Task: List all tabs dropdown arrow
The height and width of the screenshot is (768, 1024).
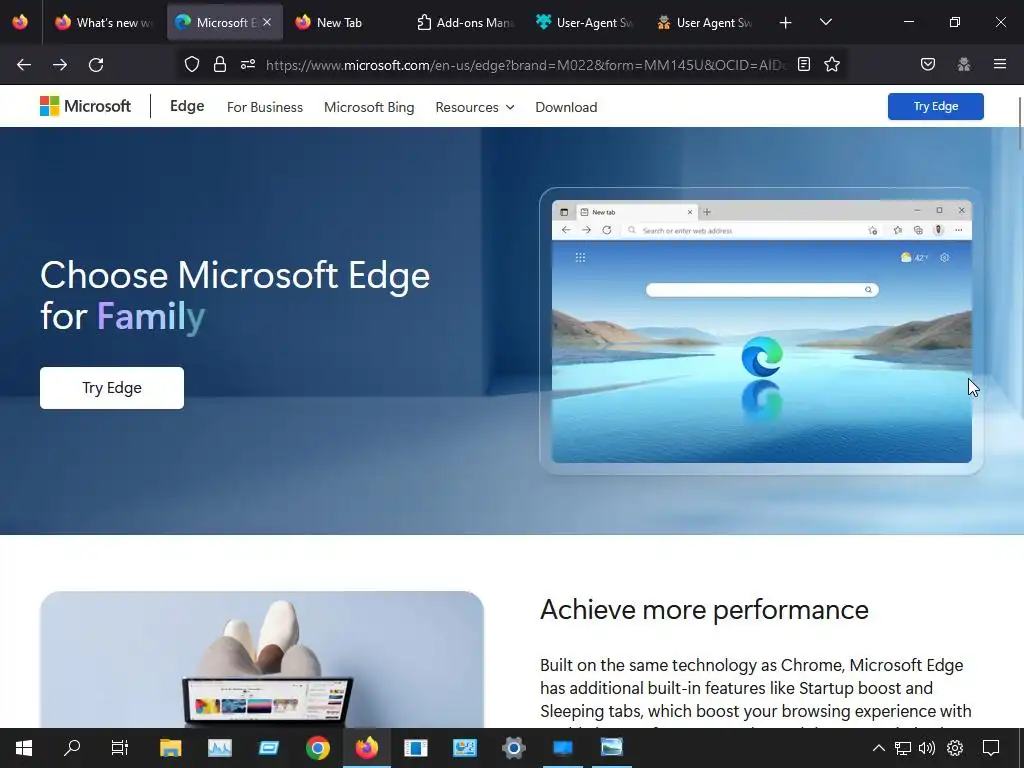Action: click(x=826, y=22)
